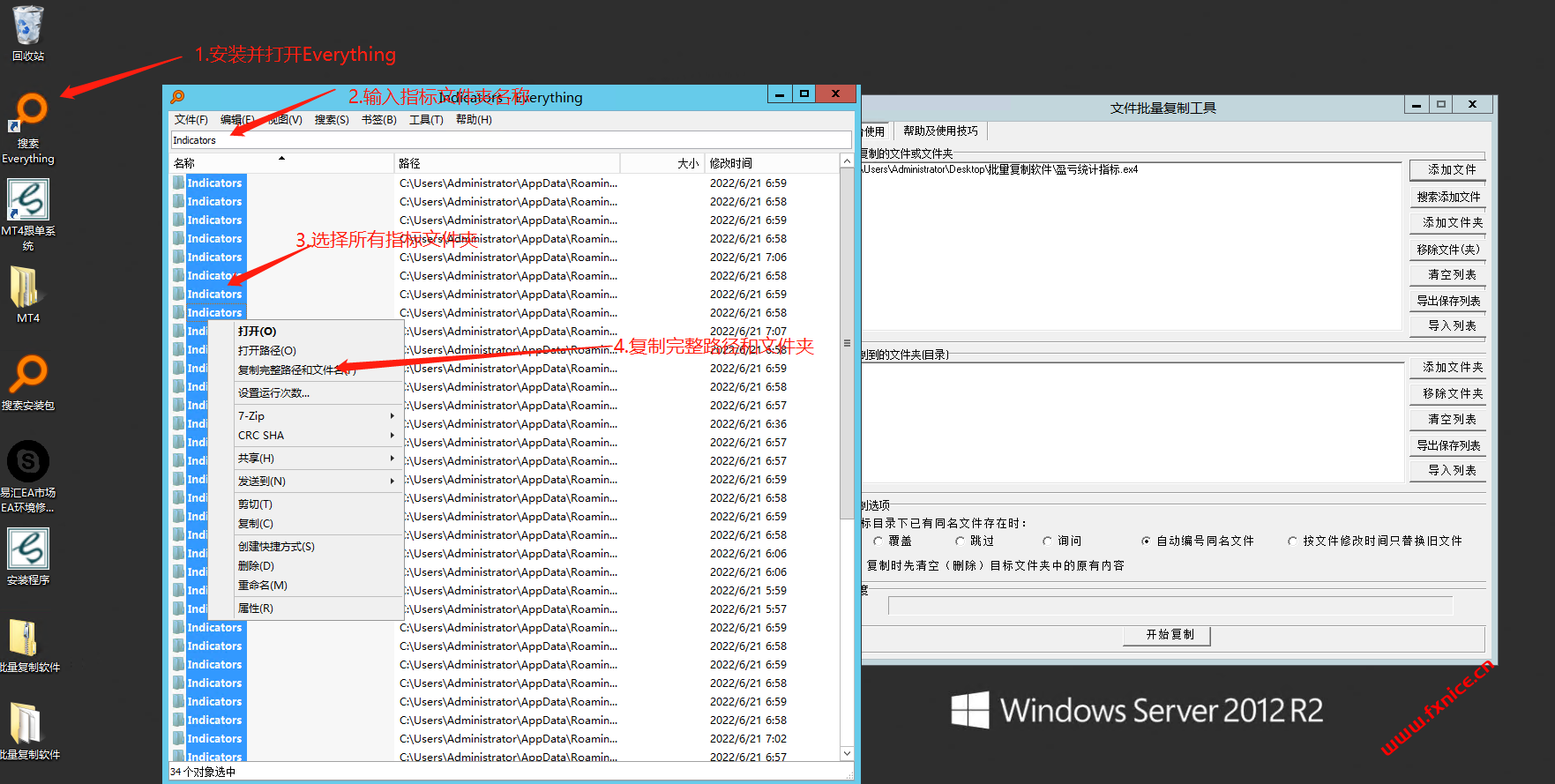The height and width of the screenshot is (784, 1555).
Task: Click the results scrollbar down arrow
Action: coord(847,753)
